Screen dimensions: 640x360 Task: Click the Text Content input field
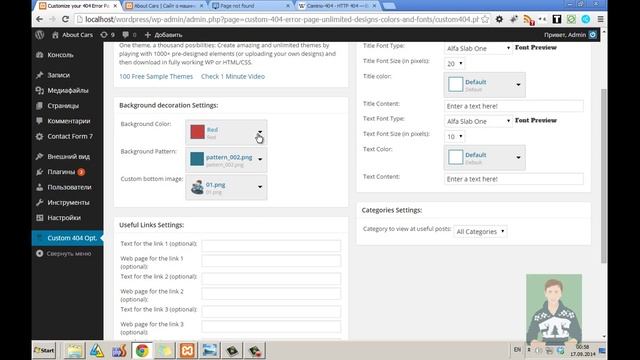click(513, 179)
